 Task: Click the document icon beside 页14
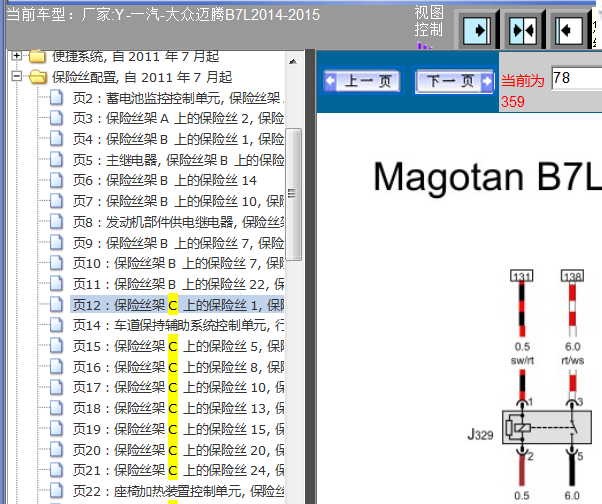56,325
